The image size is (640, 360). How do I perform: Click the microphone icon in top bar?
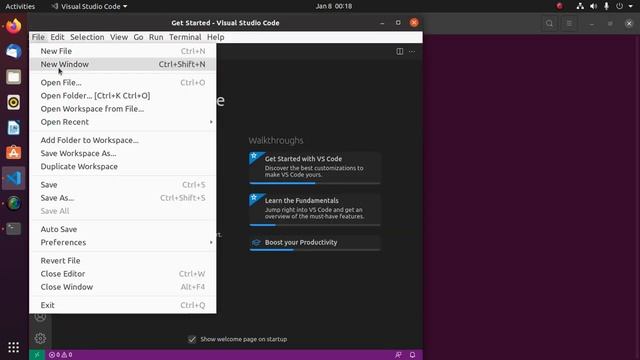pyautogui.click(x=607, y=6)
